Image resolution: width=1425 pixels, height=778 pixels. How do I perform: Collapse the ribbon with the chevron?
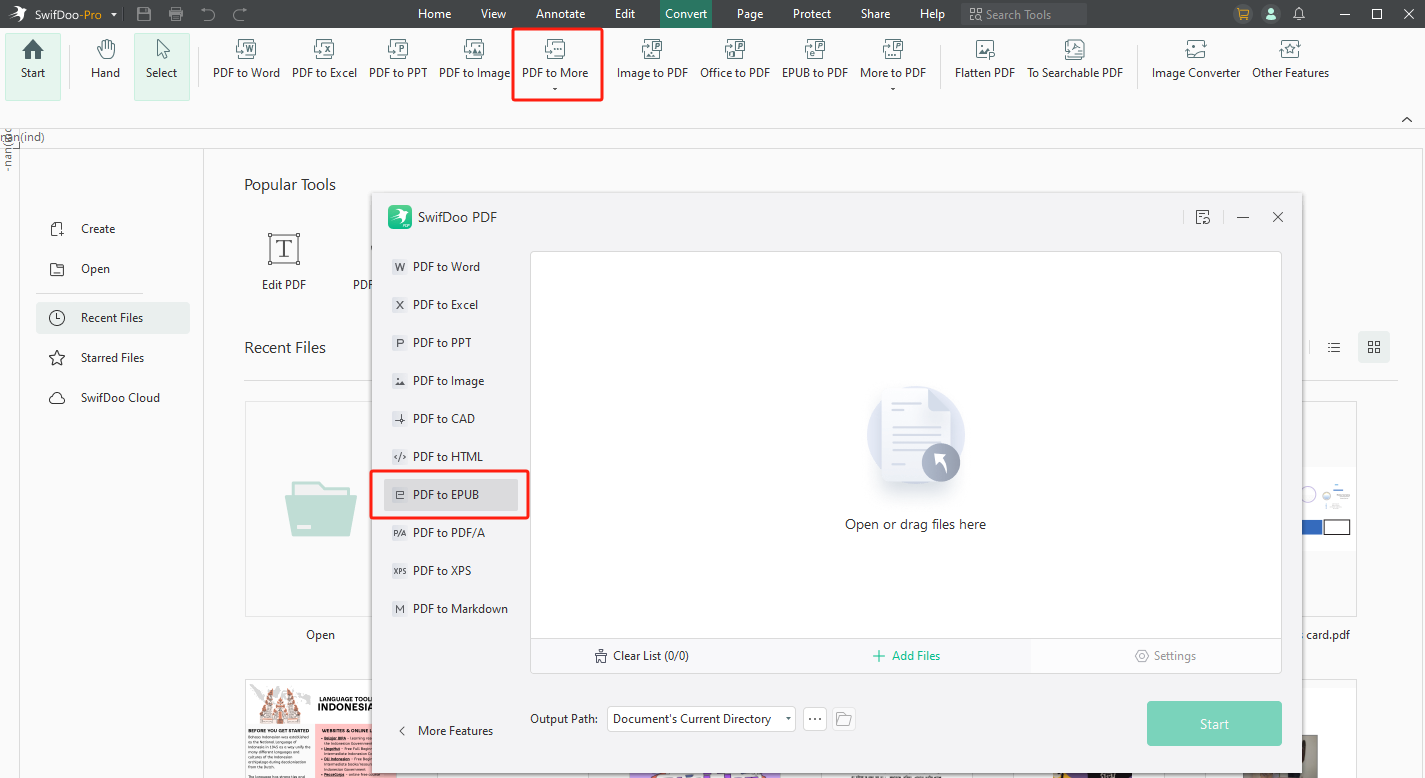pyautogui.click(x=1407, y=120)
